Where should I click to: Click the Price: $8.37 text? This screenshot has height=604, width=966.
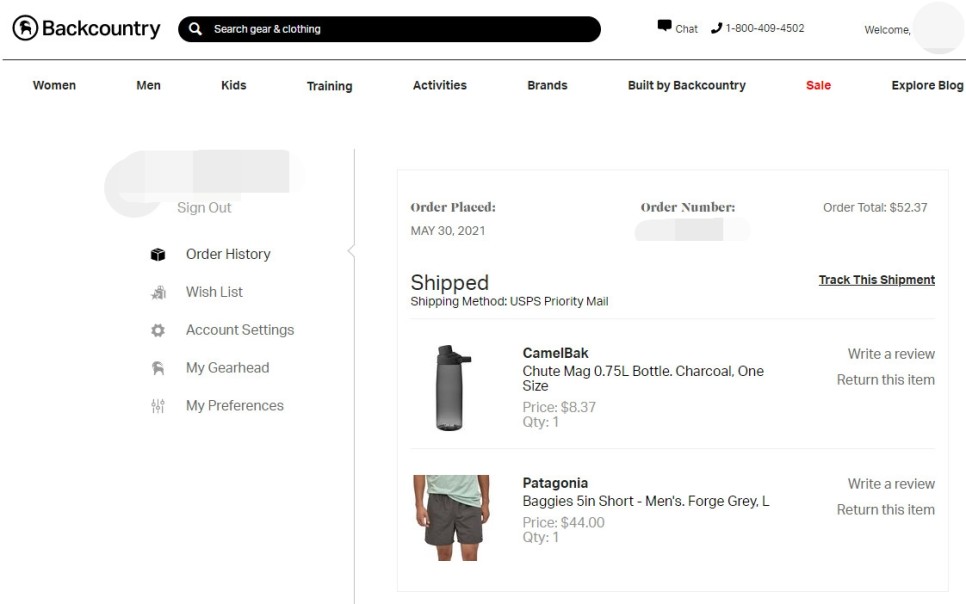coord(559,407)
